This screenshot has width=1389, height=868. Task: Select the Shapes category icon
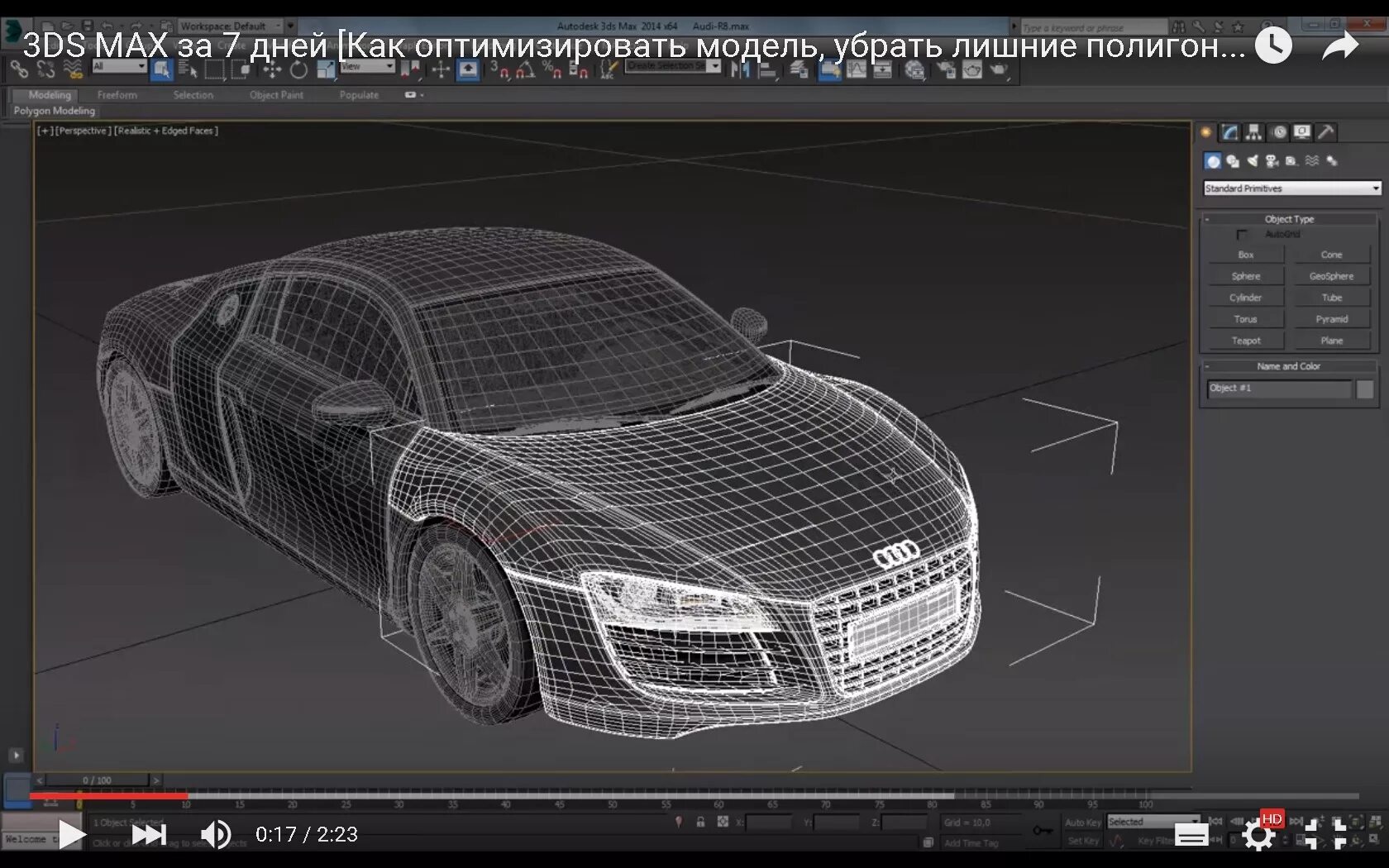coord(1233,161)
